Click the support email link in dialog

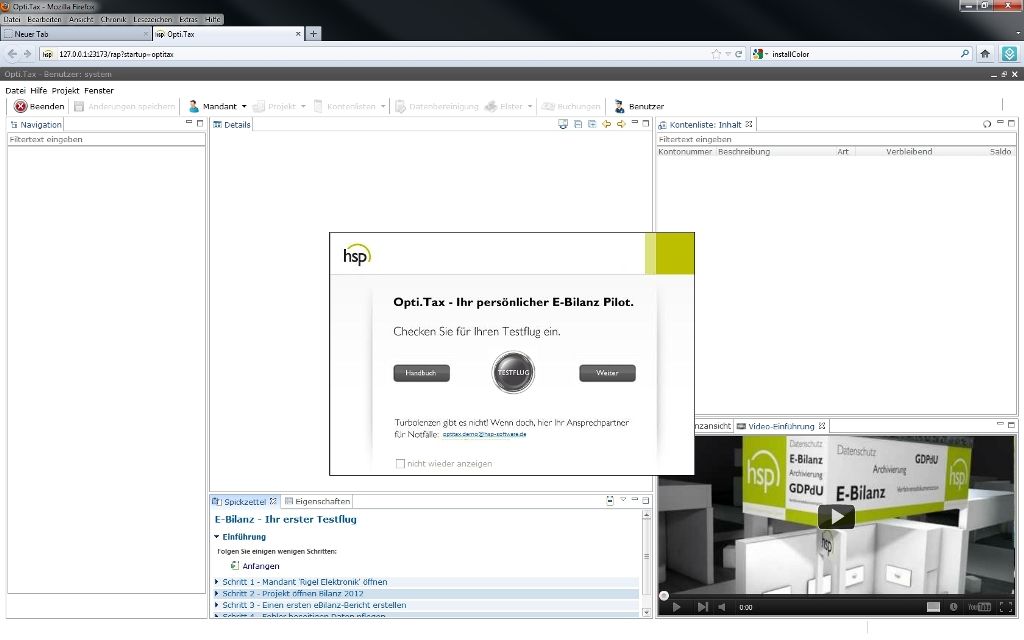(x=485, y=434)
